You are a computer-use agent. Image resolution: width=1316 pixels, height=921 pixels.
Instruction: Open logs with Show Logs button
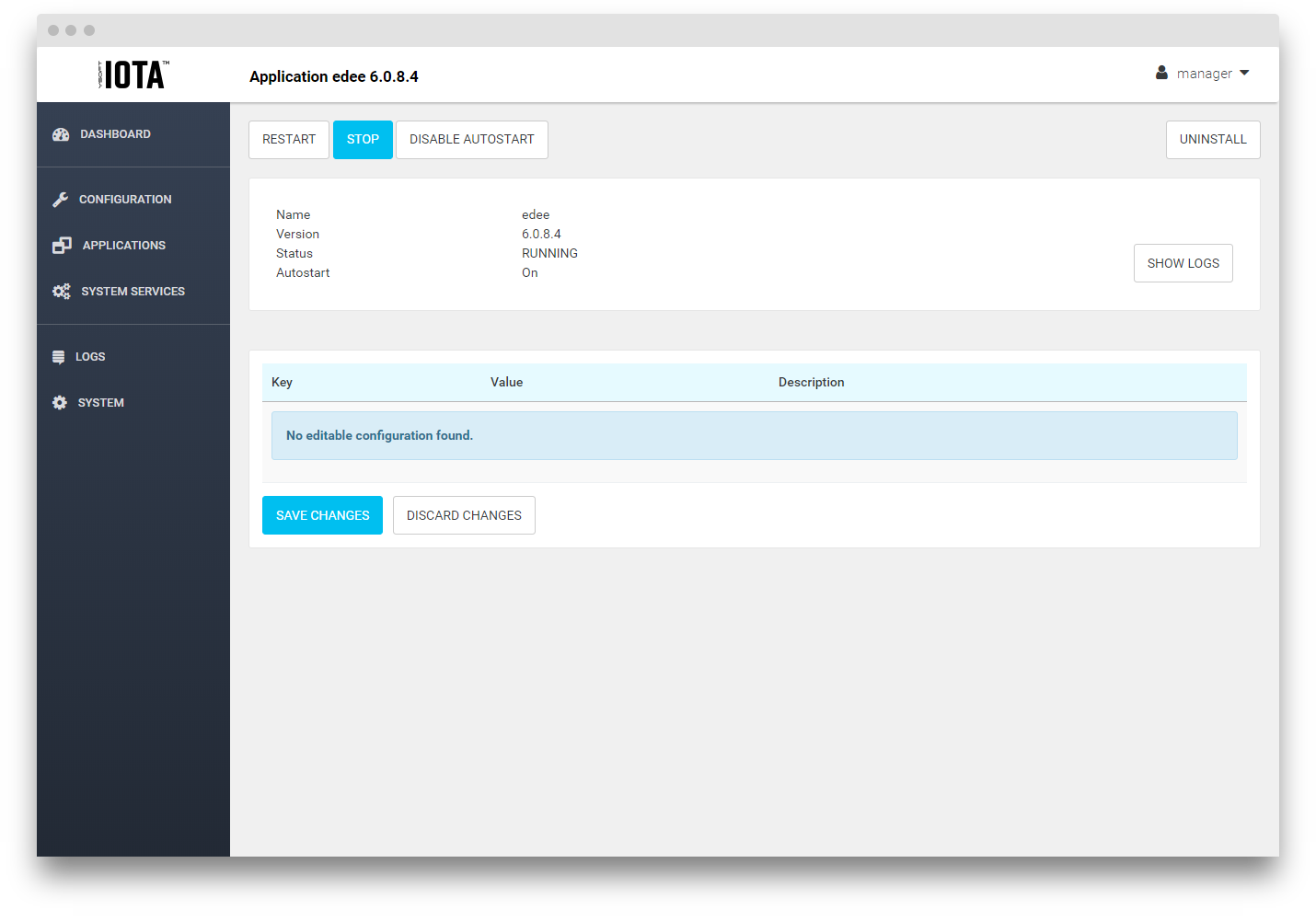coord(1183,263)
